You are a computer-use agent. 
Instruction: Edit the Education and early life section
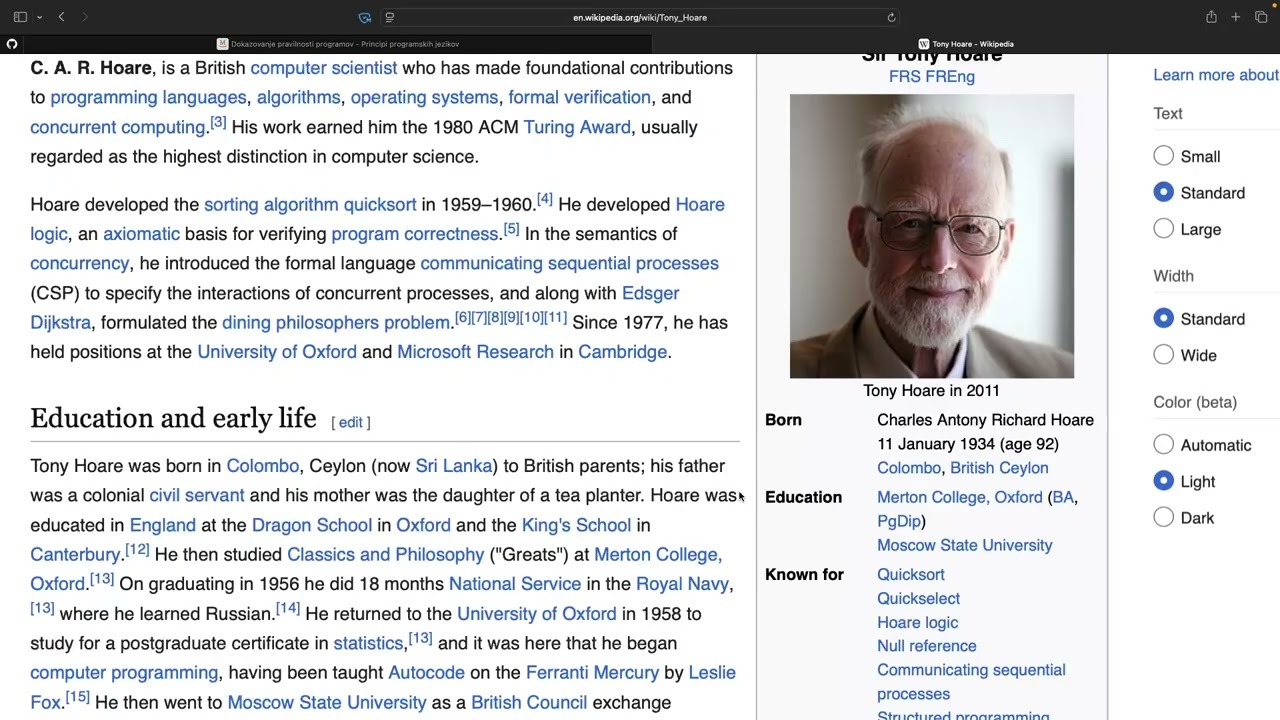tap(350, 422)
